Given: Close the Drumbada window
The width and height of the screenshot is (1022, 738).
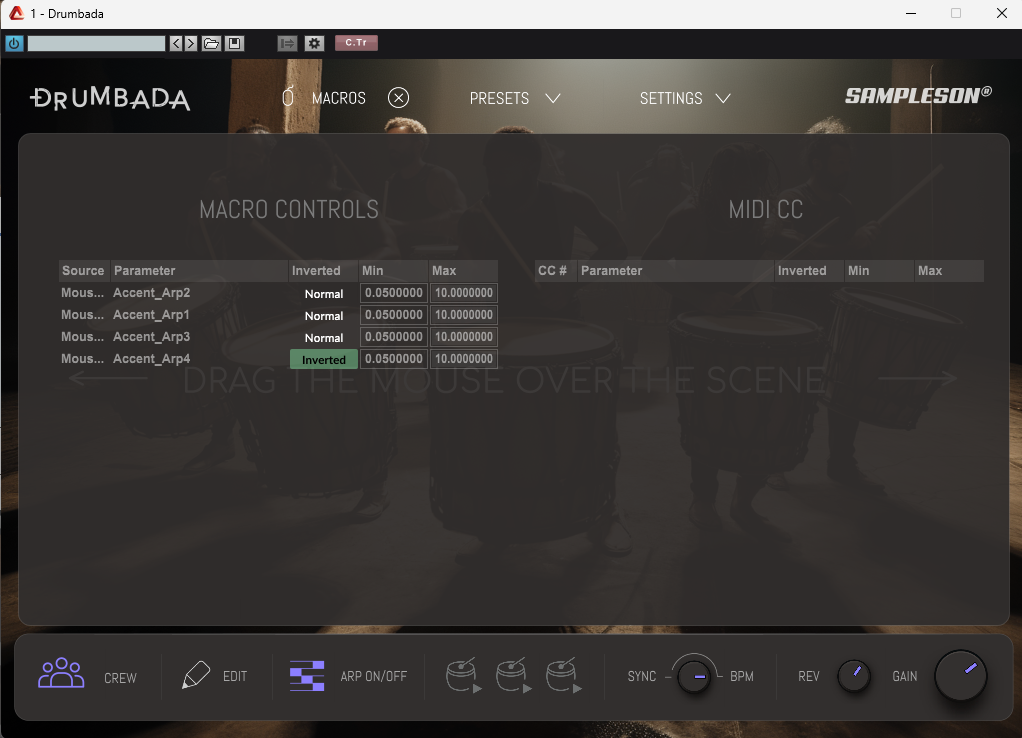Looking at the screenshot, I should (1002, 13).
